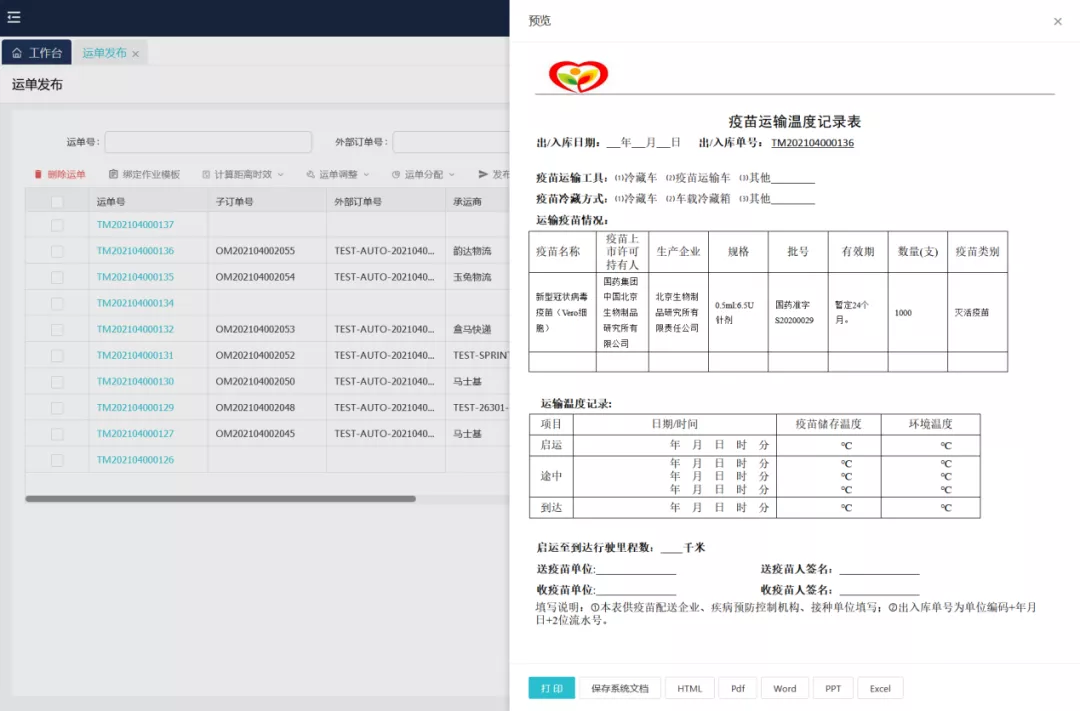Click the bind job template icon
Screen dimensions: 1080x711
[x=112, y=175]
